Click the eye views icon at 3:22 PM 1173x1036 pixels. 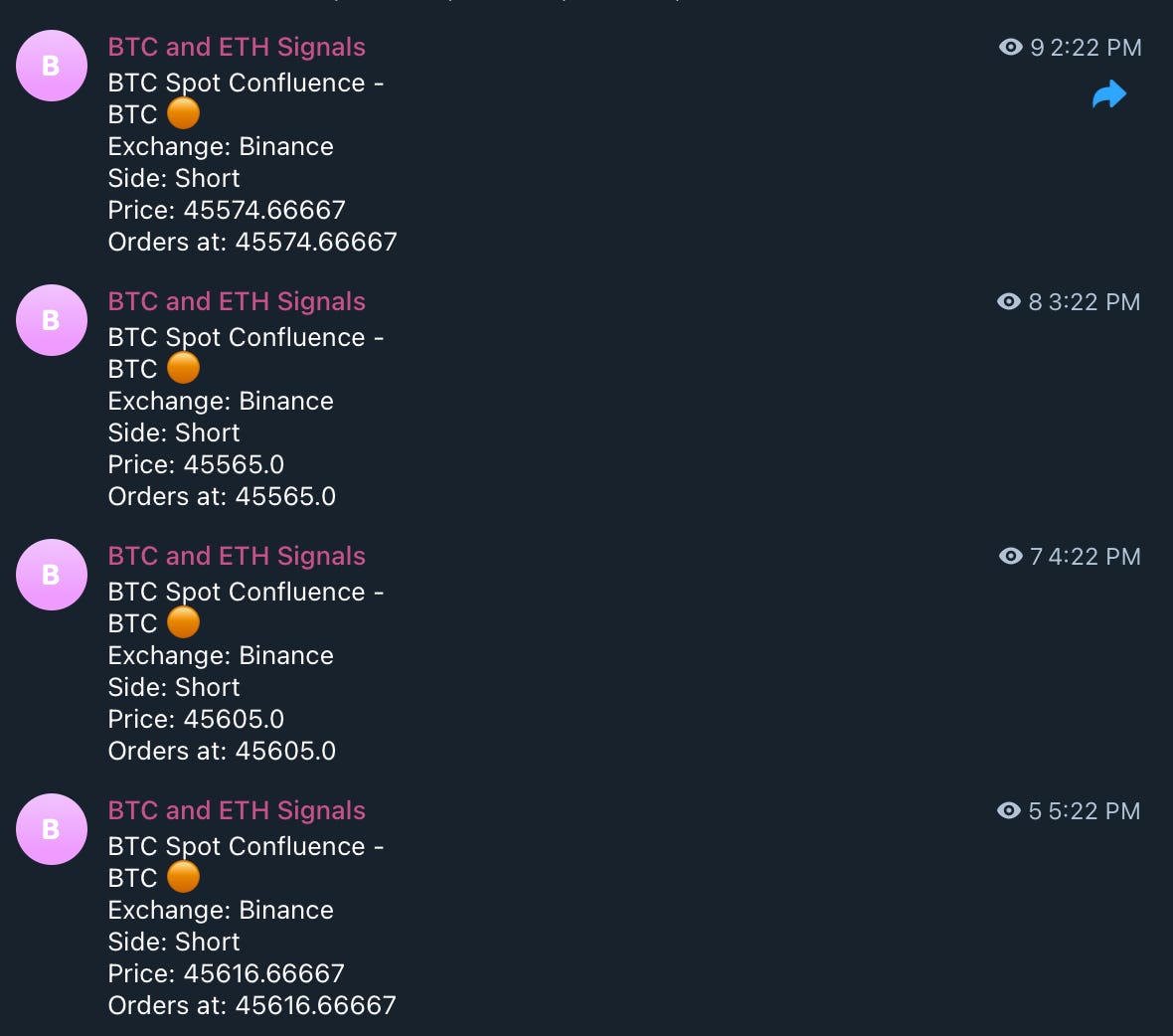tap(1009, 301)
